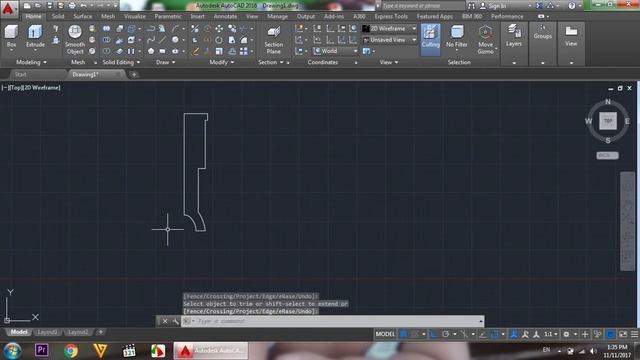Open status bar Customization menu icon

coord(635,334)
